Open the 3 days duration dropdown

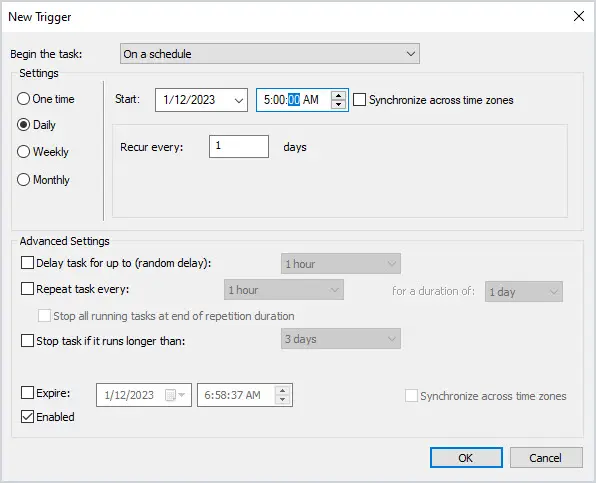click(x=341, y=339)
